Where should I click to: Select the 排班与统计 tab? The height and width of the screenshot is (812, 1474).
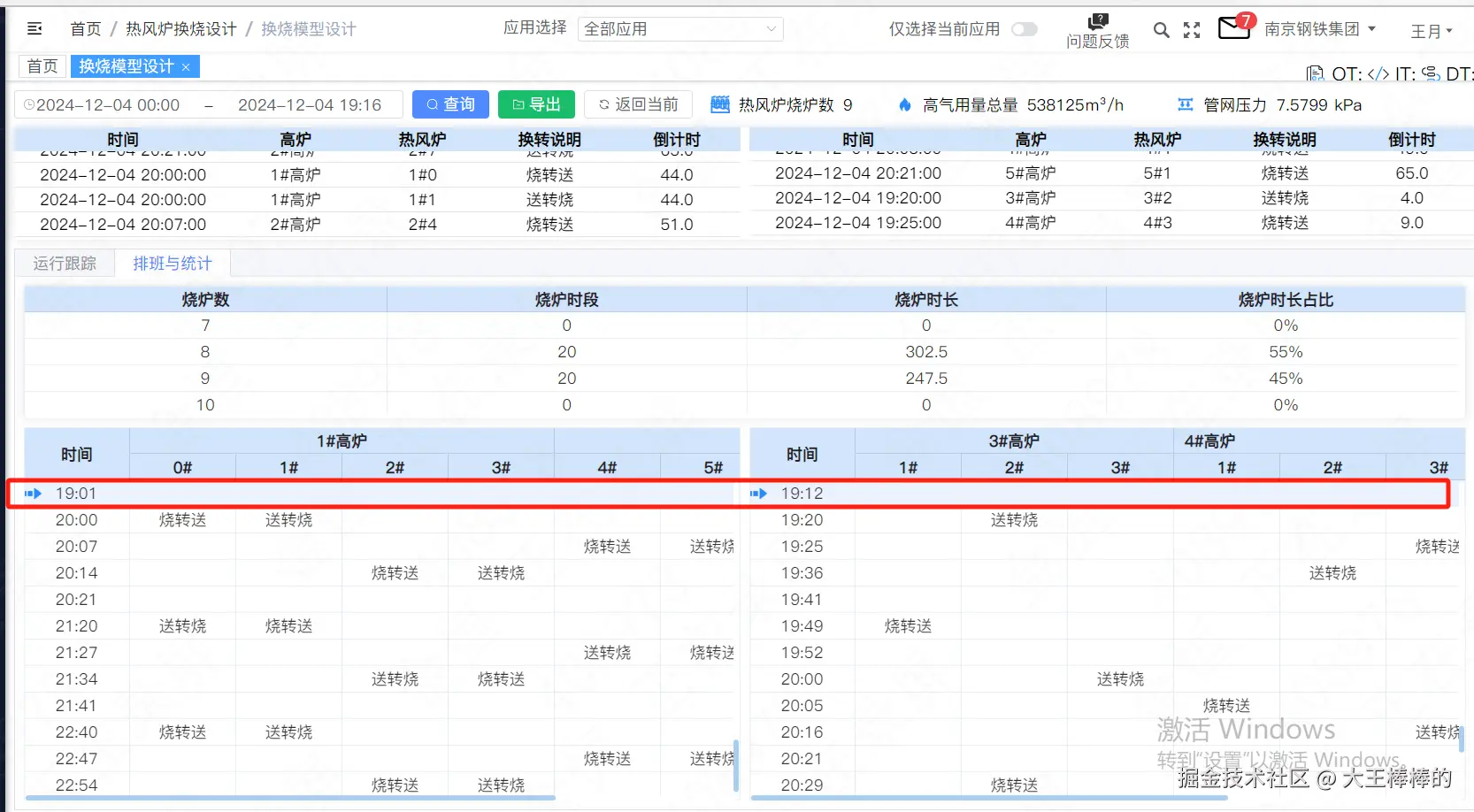tap(173, 264)
